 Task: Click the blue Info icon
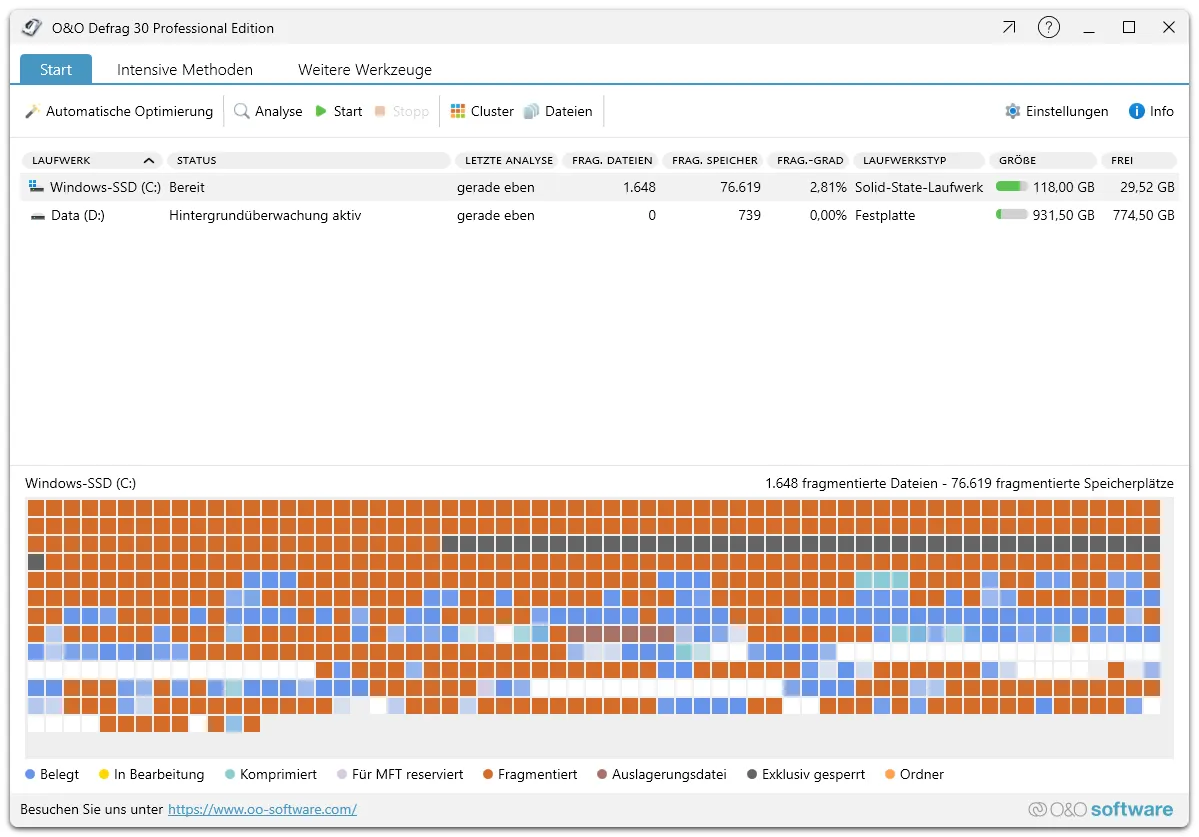click(1136, 111)
